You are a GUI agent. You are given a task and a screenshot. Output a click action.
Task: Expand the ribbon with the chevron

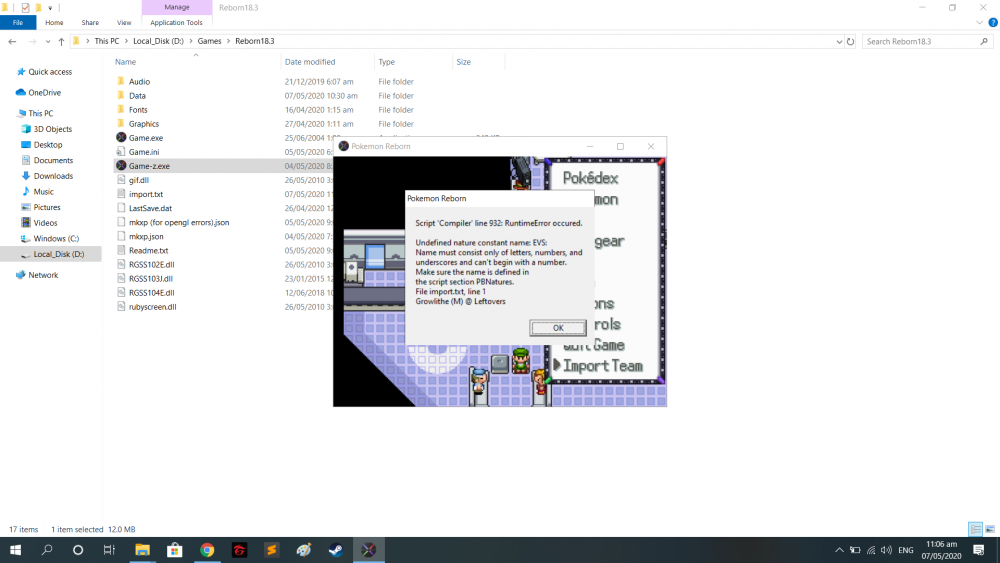tap(979, 22)
